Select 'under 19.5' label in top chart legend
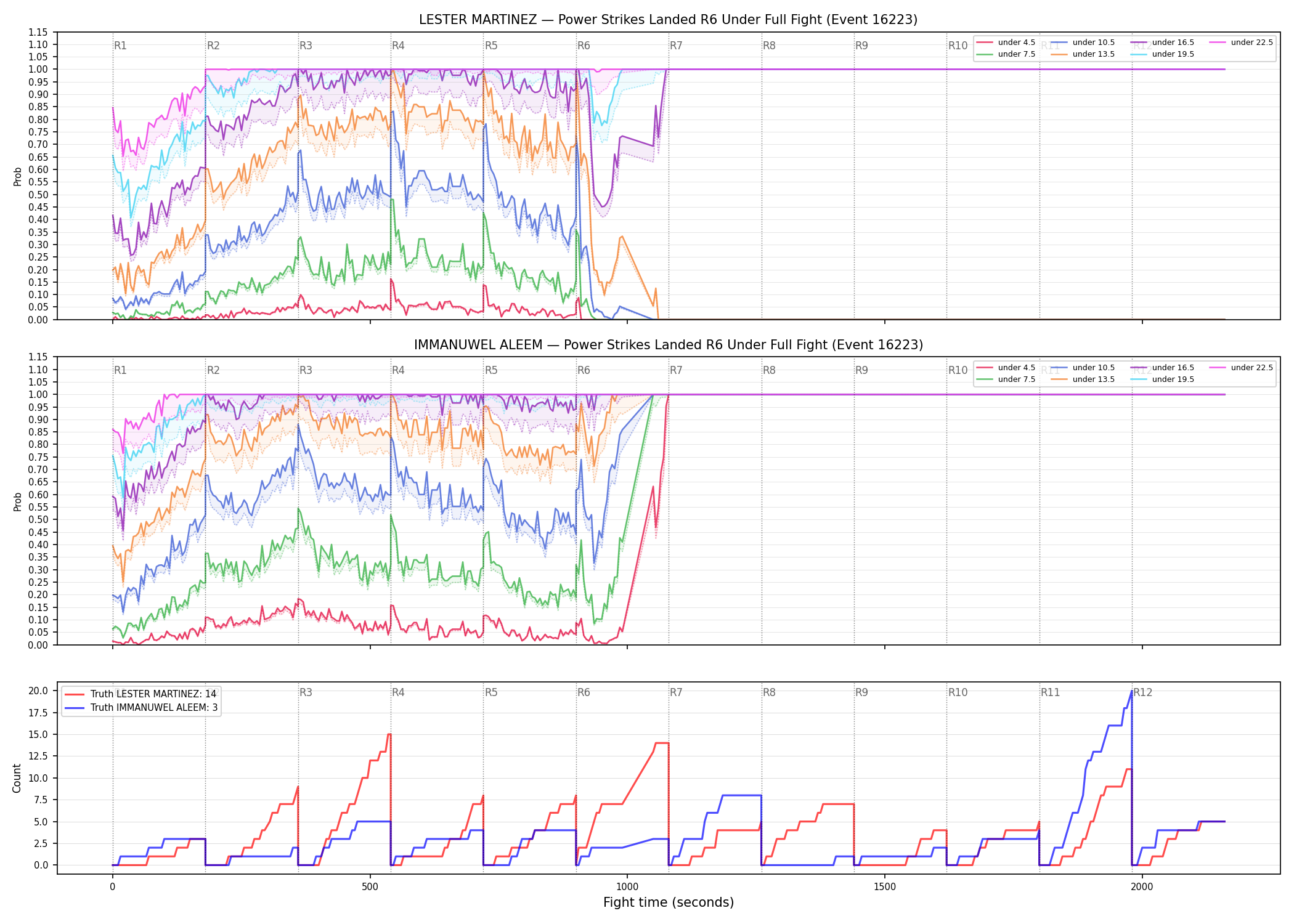 tap(1173, 54)
